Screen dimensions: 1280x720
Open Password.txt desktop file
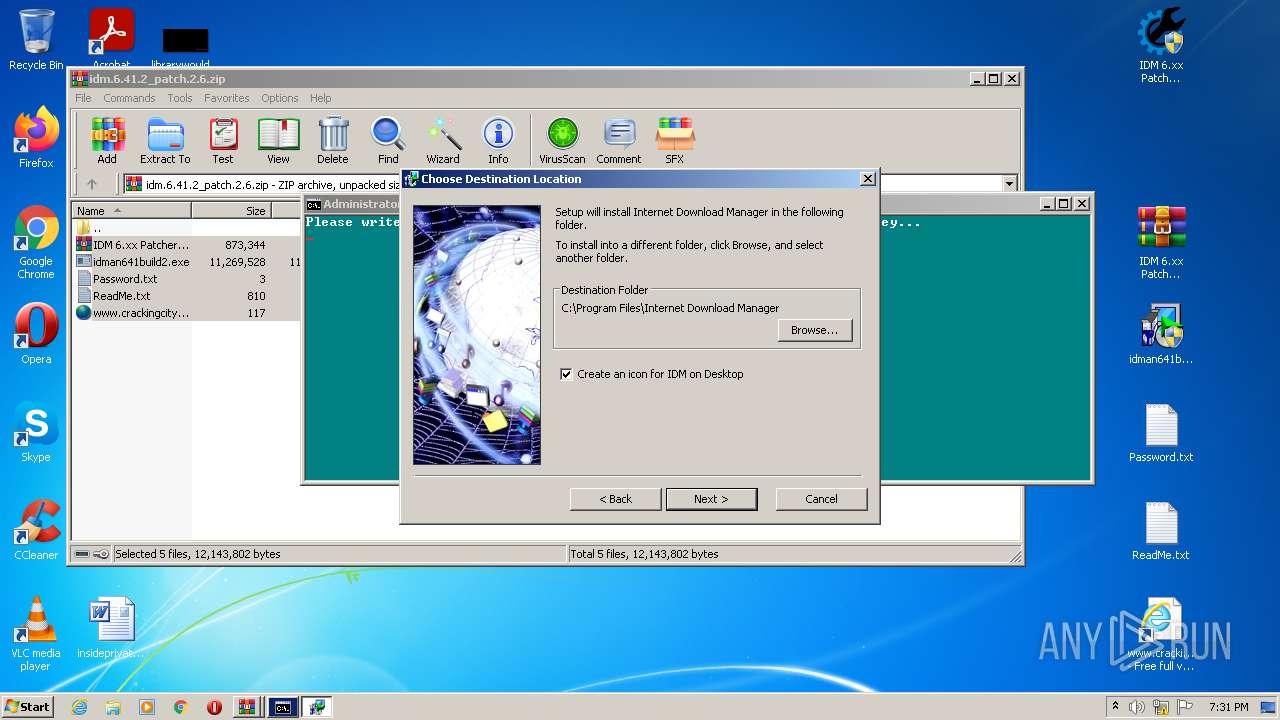(1160, 432)
